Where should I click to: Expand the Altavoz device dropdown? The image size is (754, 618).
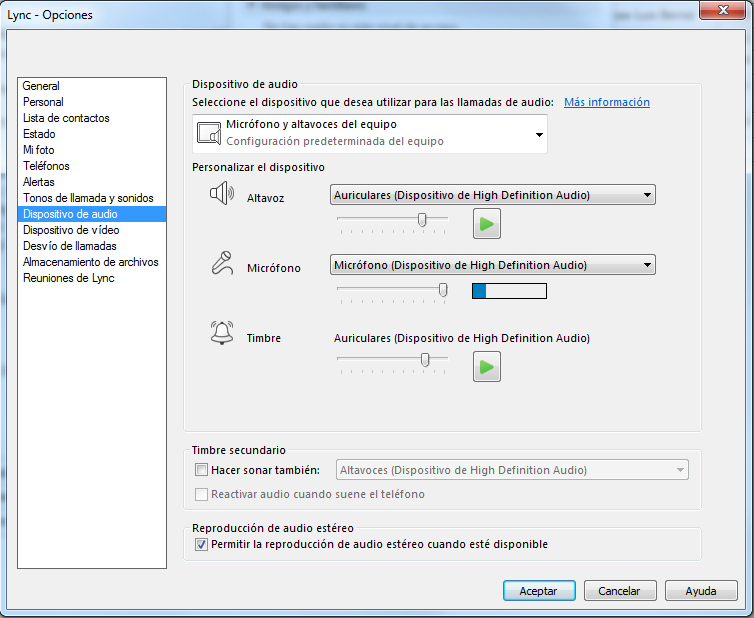(492, 195)
